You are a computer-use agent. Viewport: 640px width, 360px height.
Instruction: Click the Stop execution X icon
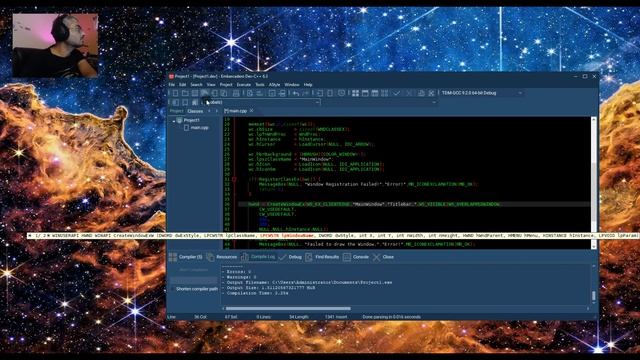(x=409, y=93)
